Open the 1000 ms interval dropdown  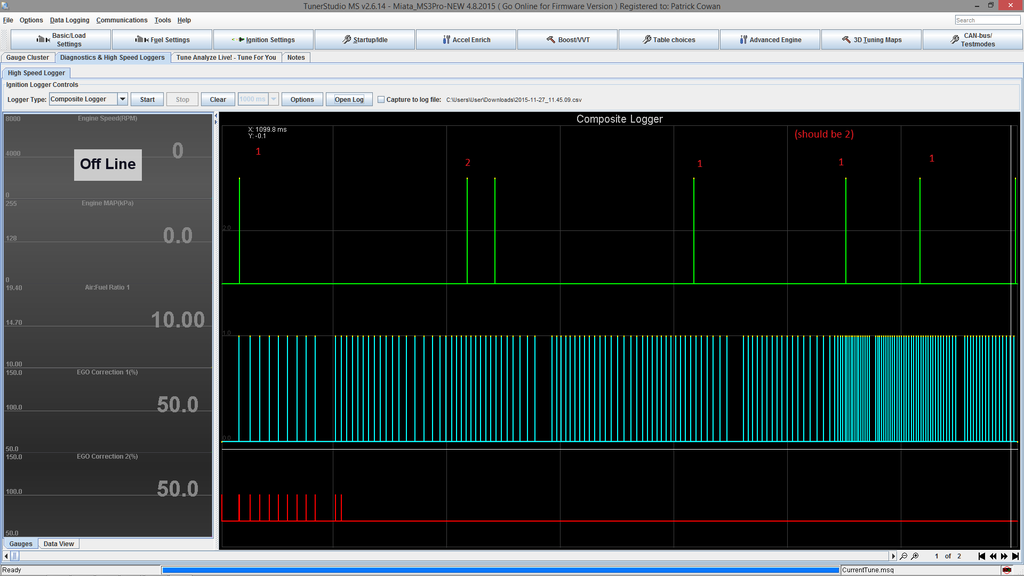[274, 100]
